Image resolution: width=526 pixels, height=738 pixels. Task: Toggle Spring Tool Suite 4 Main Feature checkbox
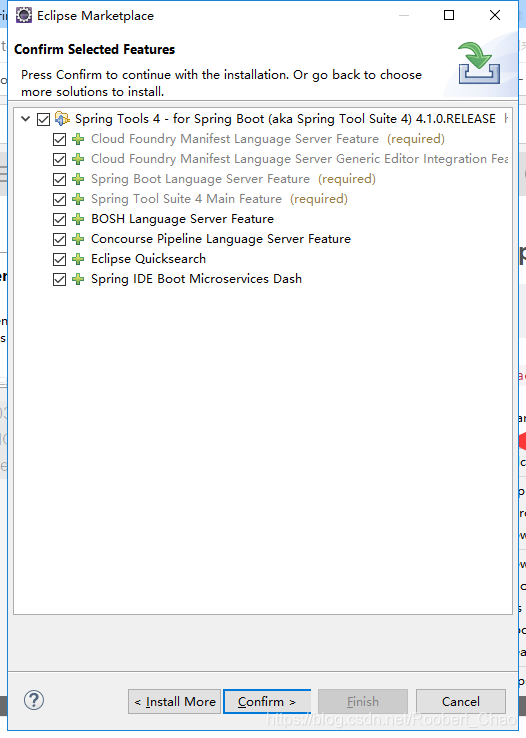[59, 199]
